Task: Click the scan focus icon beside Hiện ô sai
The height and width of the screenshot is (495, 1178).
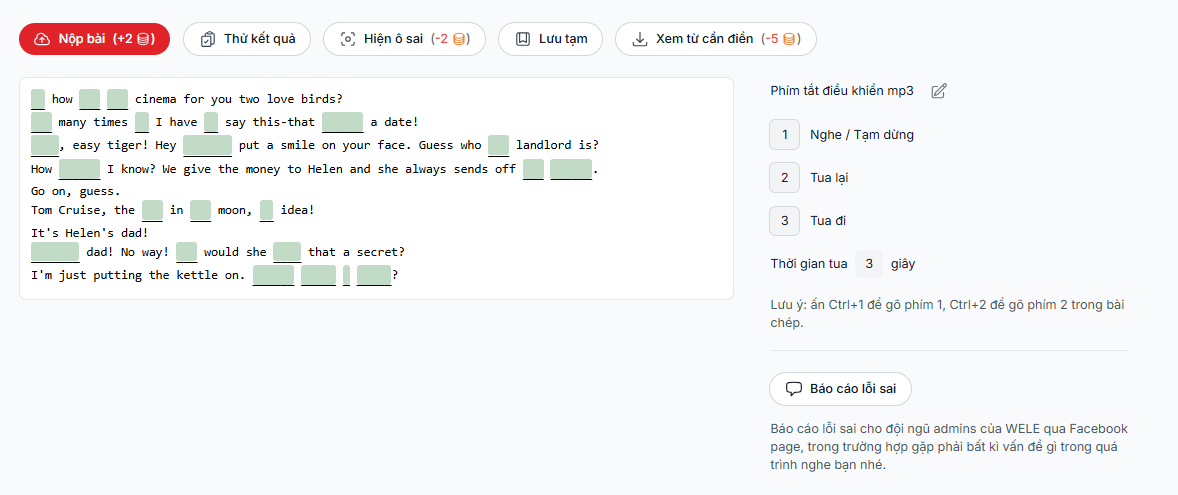Action: tap(348, 39)
